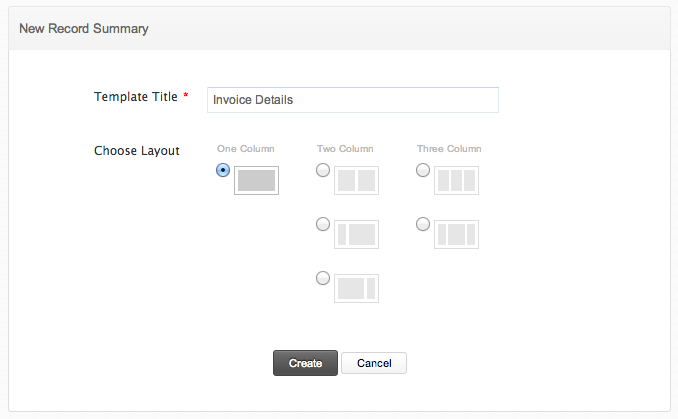Click the "One Column" heading label
The height and width of the screenshot is (419, 678).
(245, 149)
